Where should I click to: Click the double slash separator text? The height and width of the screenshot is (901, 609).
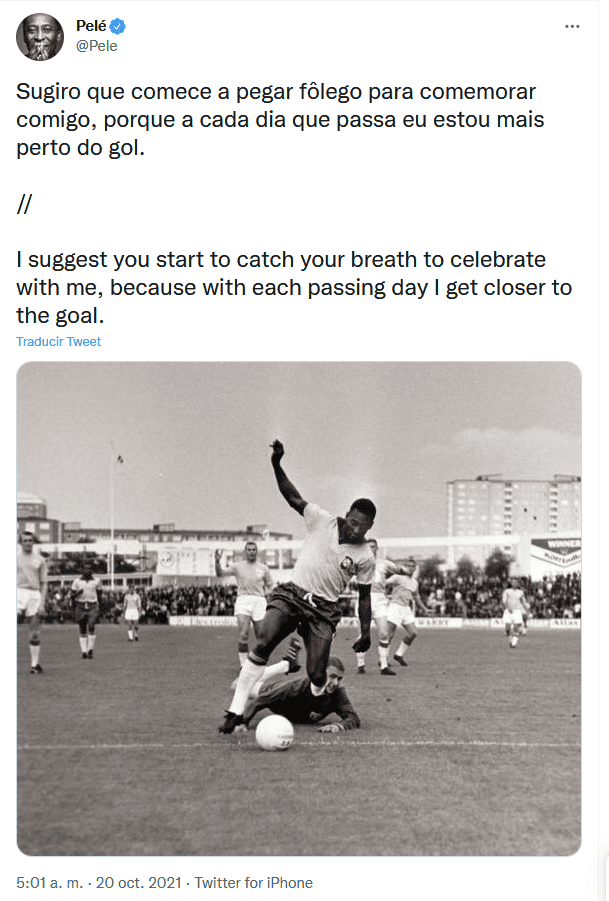[x=25, y=204]
